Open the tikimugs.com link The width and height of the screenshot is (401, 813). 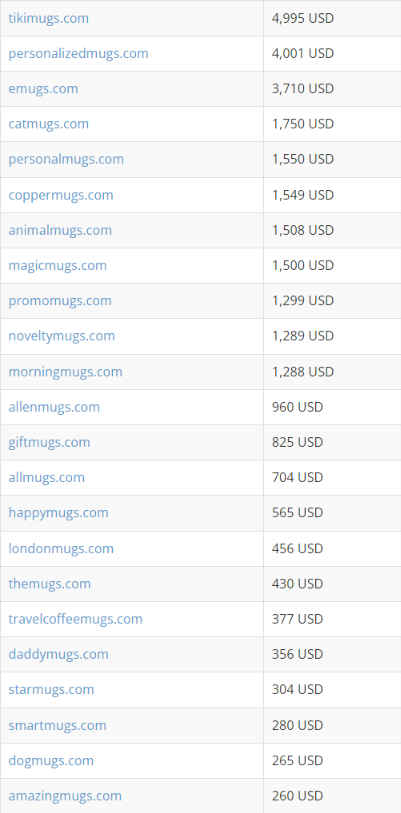(48, 19)
